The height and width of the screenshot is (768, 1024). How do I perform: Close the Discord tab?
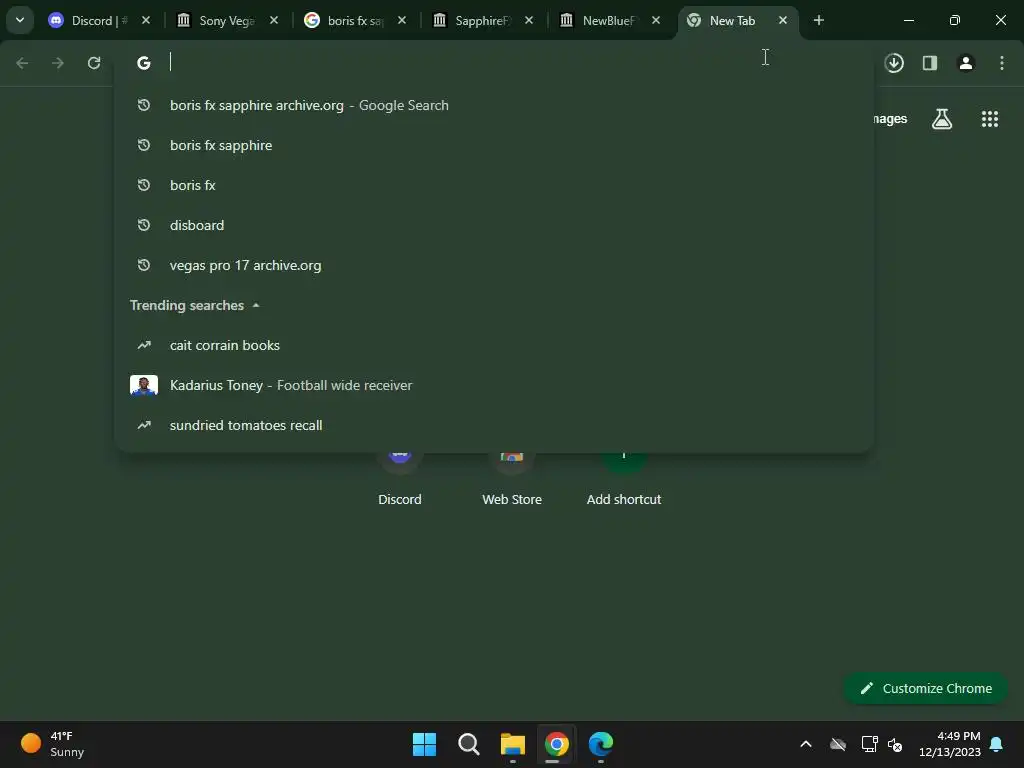tap(146, 21)
